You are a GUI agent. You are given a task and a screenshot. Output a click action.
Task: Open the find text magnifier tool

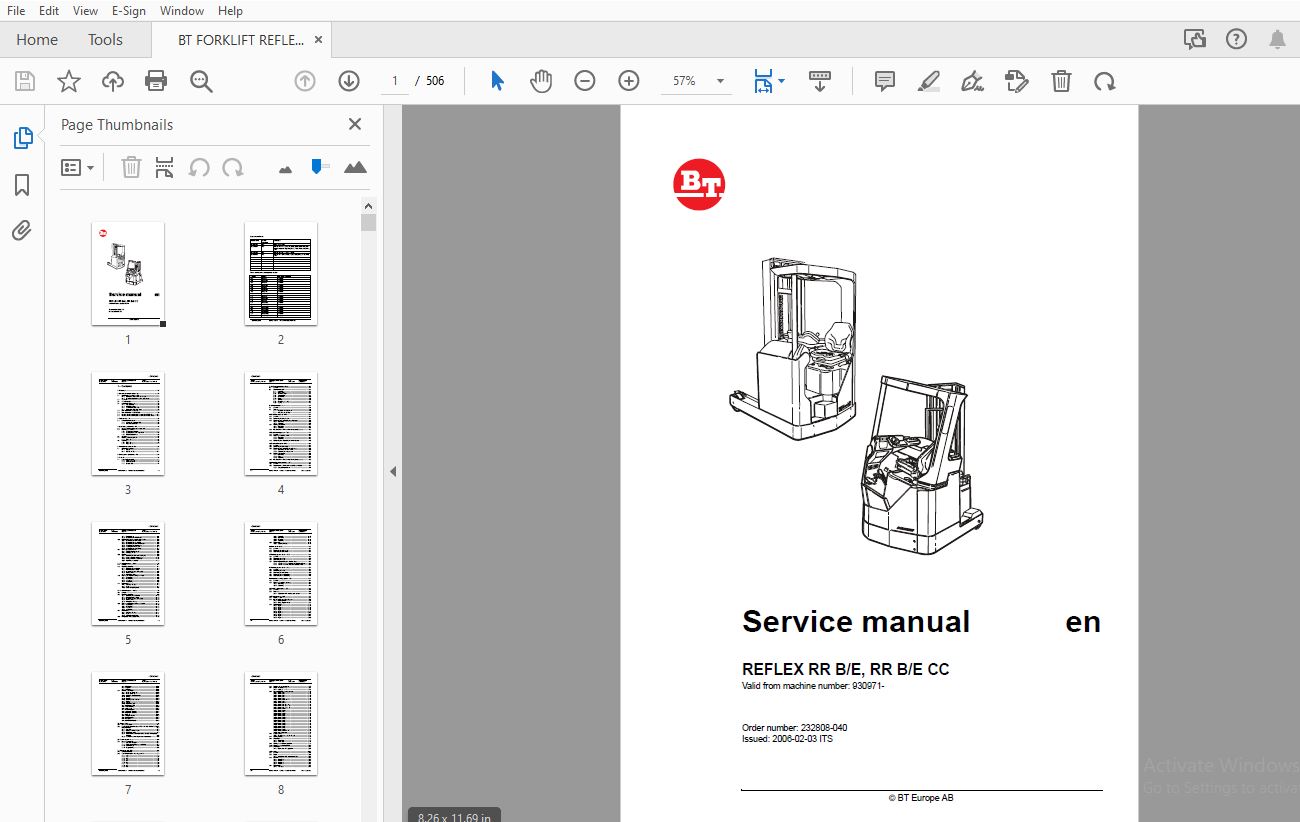tap(201, 81)
